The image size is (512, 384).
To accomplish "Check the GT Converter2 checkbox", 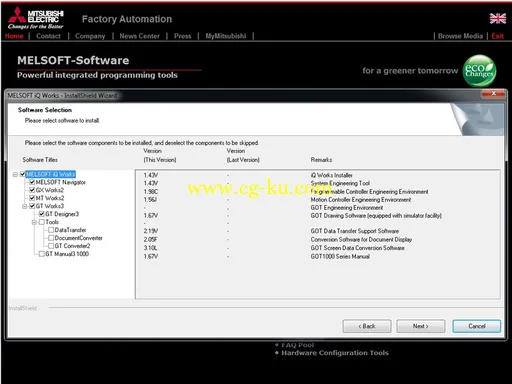I will pos(51,246).
